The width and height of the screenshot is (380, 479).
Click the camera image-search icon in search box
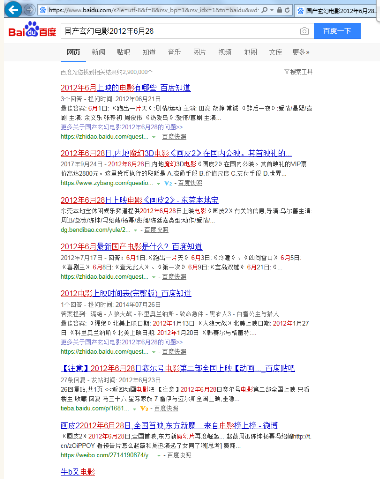click(304, 31)
